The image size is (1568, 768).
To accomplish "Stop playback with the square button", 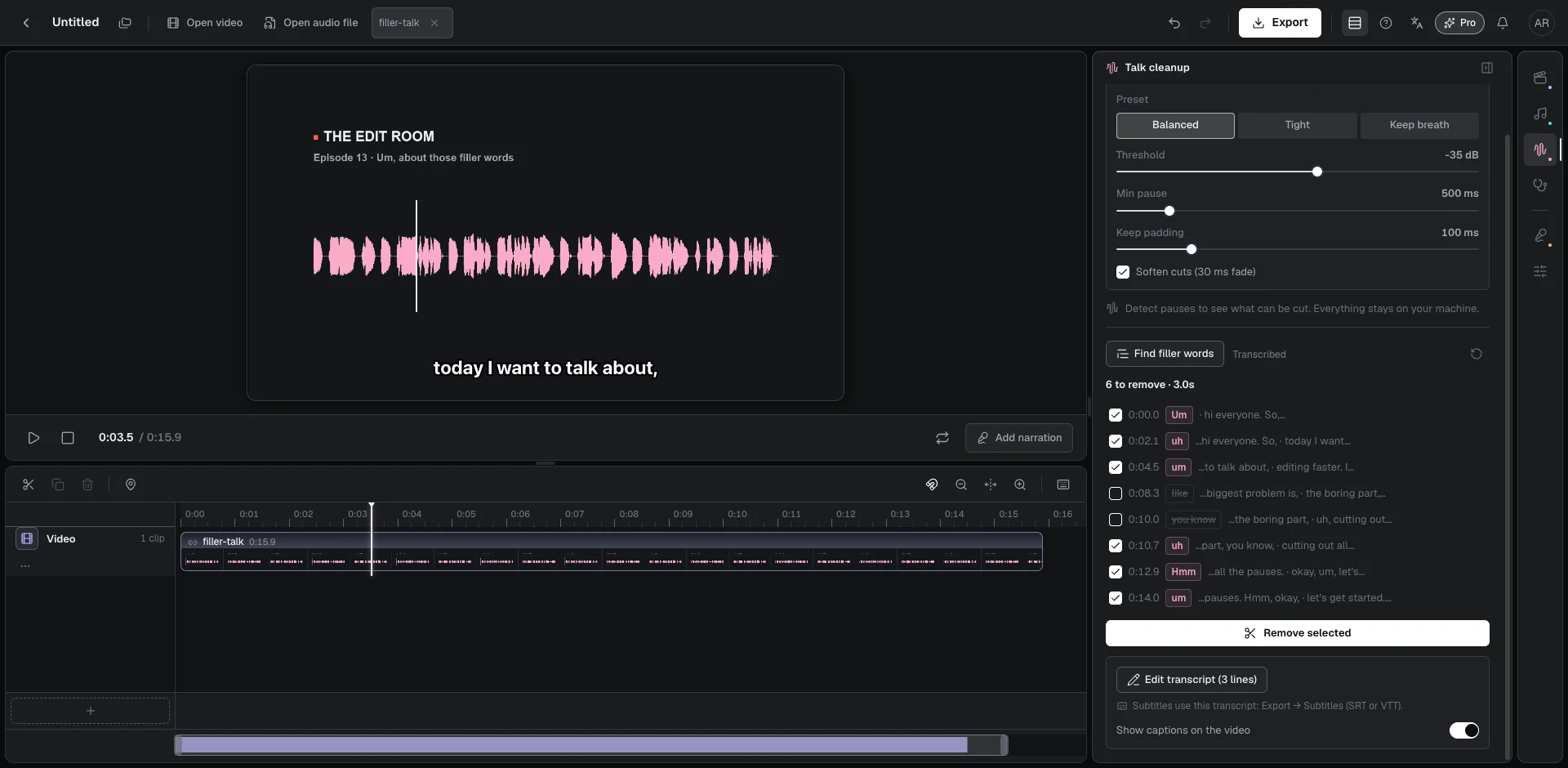I will 68,438.
